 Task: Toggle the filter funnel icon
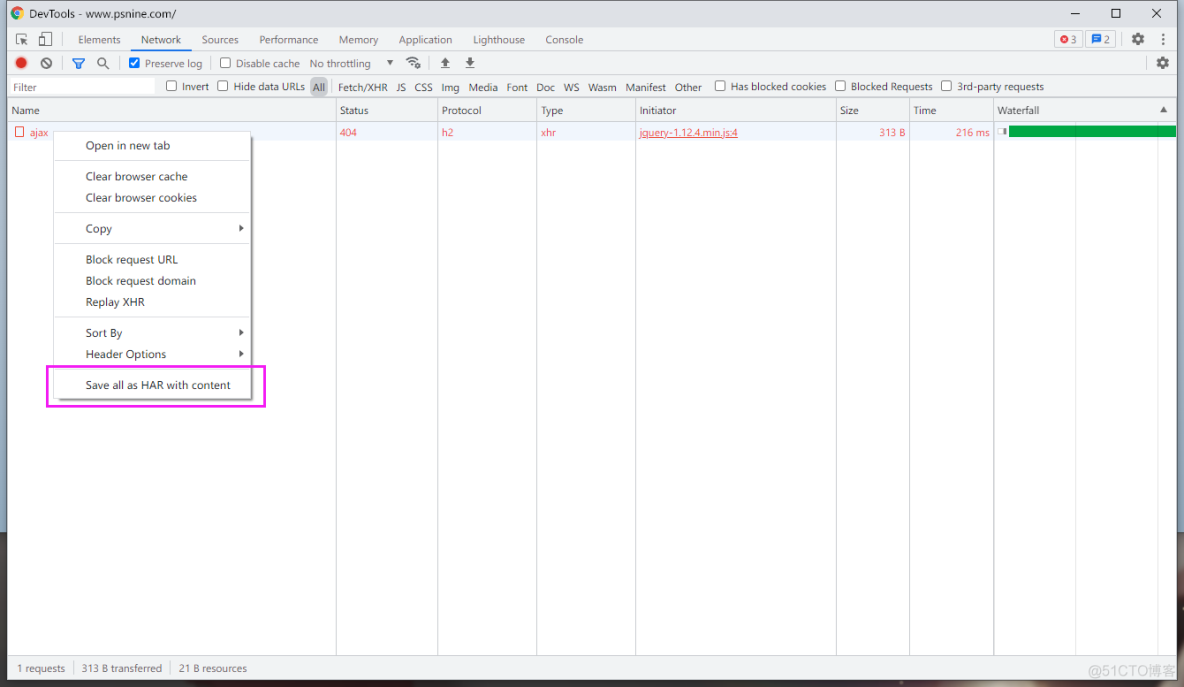(x=78, y=63)
